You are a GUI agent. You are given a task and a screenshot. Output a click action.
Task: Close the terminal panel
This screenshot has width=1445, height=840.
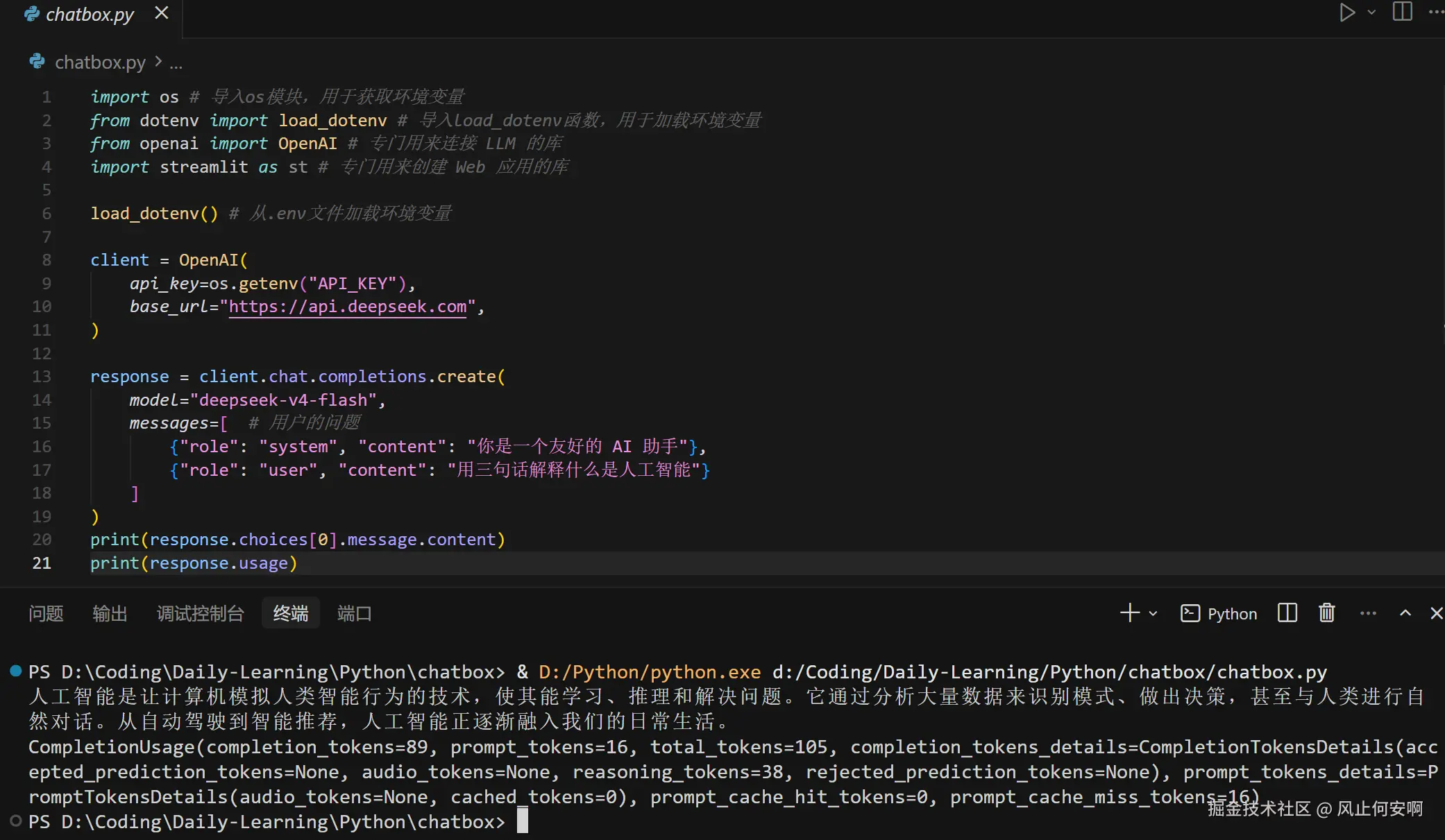(x=1436, y=613)
